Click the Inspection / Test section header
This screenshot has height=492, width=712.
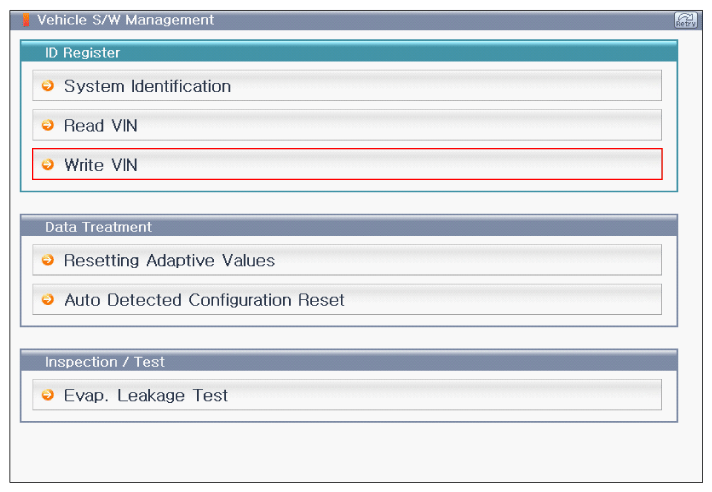[105, 362]
